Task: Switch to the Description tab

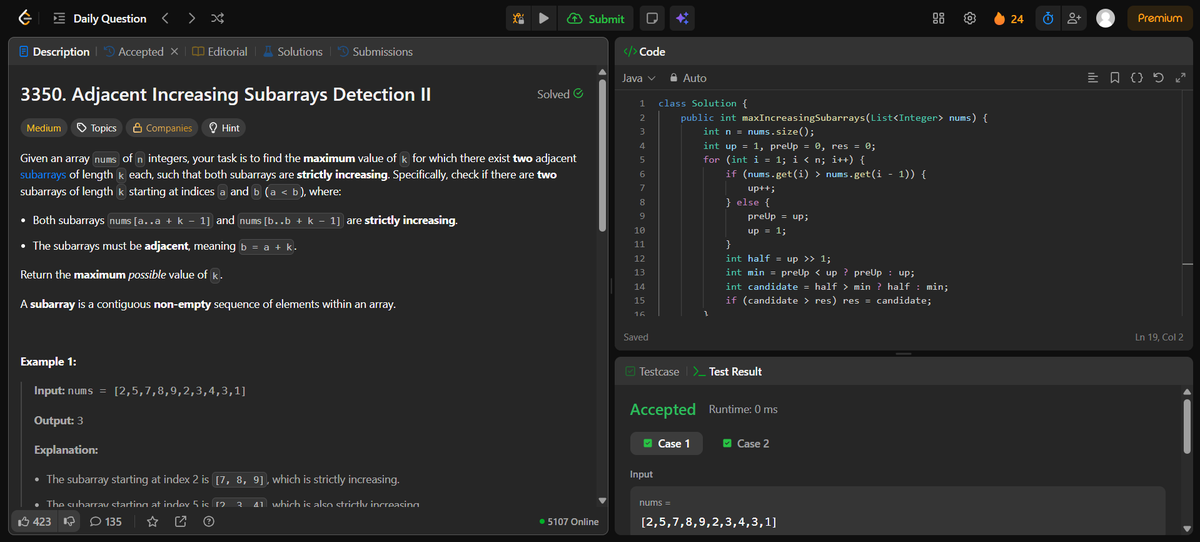Action: coord(52,51)
